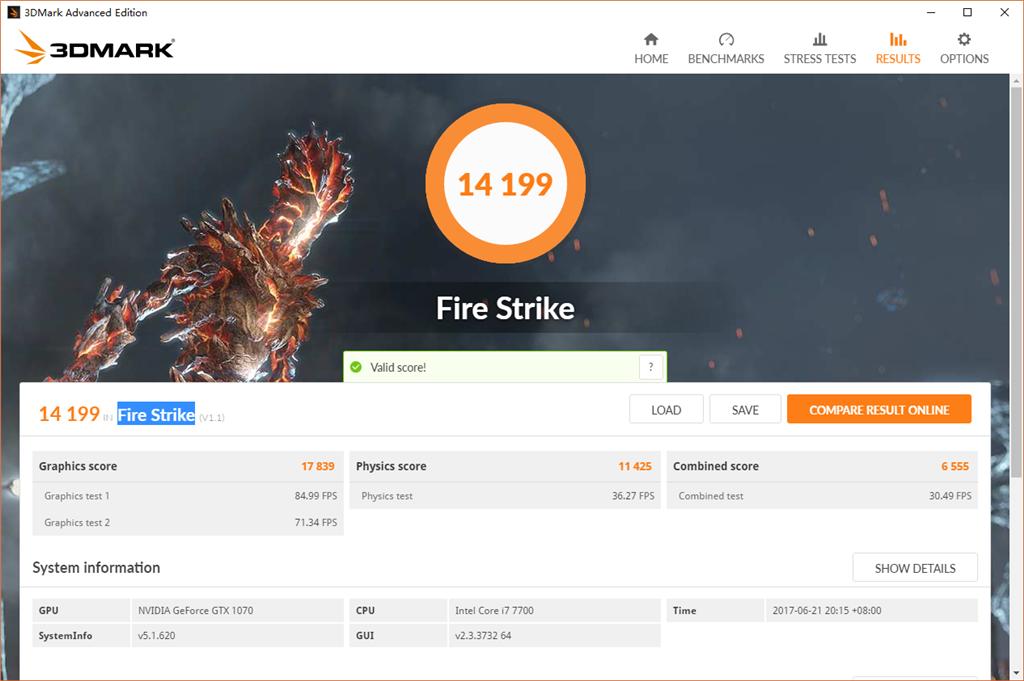
Task: Click the 3DMARK logo
Action: pos(93,46)
